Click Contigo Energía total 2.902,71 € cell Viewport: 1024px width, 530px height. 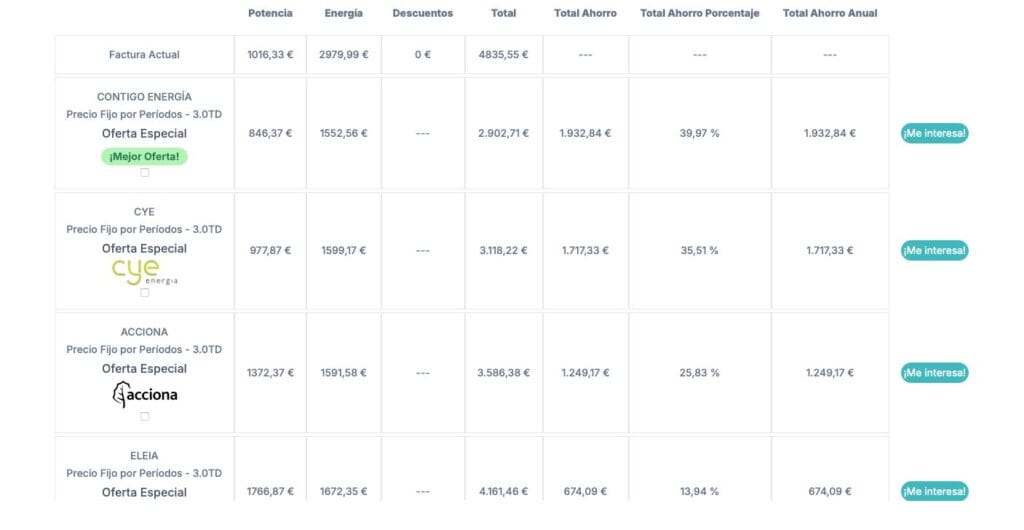(503, 133)
